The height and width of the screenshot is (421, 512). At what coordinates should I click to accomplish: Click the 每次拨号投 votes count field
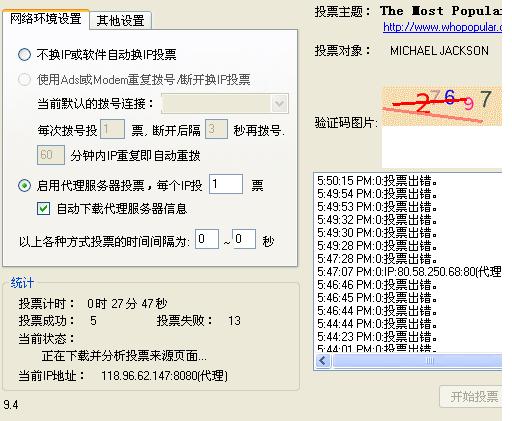point(113,129)
